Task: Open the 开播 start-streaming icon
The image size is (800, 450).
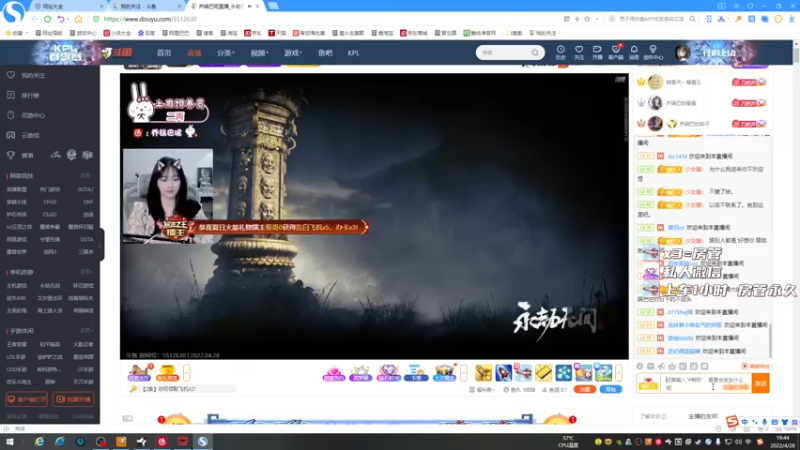Action: [x=597, y=52]
